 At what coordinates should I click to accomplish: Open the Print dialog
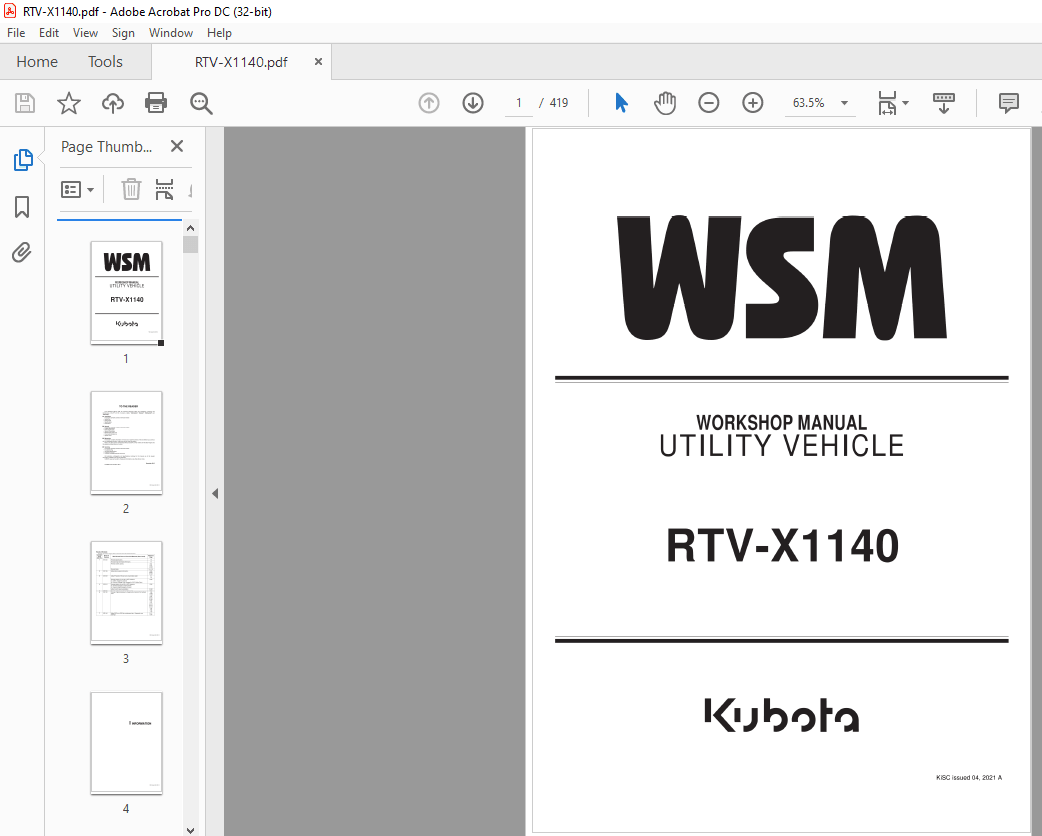pos(156,103)
